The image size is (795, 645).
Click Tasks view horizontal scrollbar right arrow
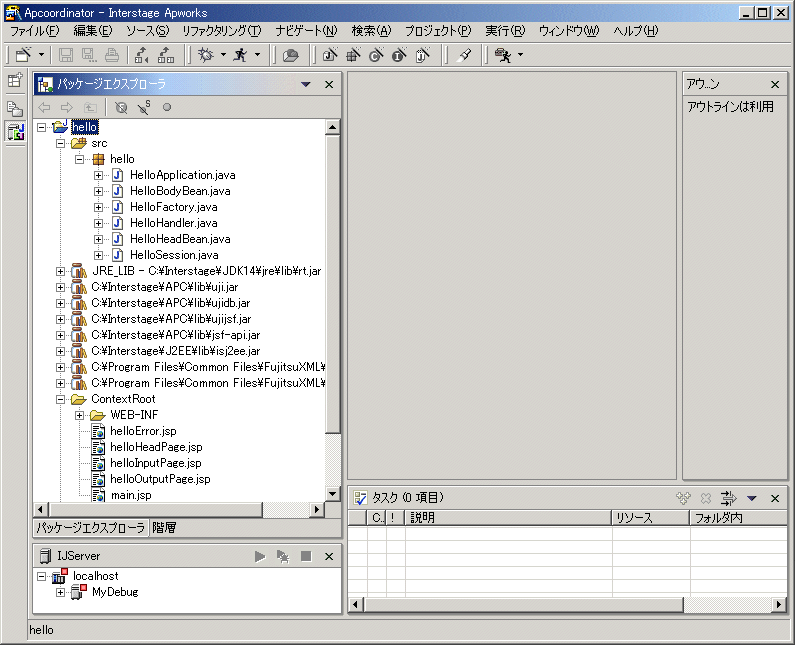click(x=780, y=604)
